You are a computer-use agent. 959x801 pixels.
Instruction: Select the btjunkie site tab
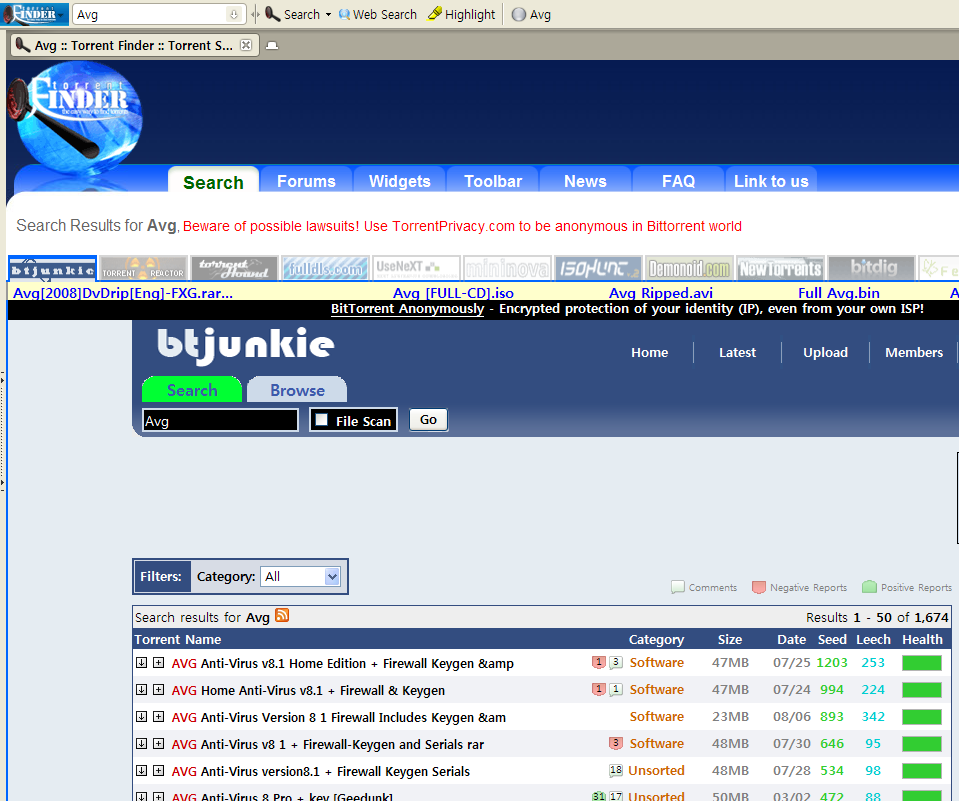pos(53,268)
